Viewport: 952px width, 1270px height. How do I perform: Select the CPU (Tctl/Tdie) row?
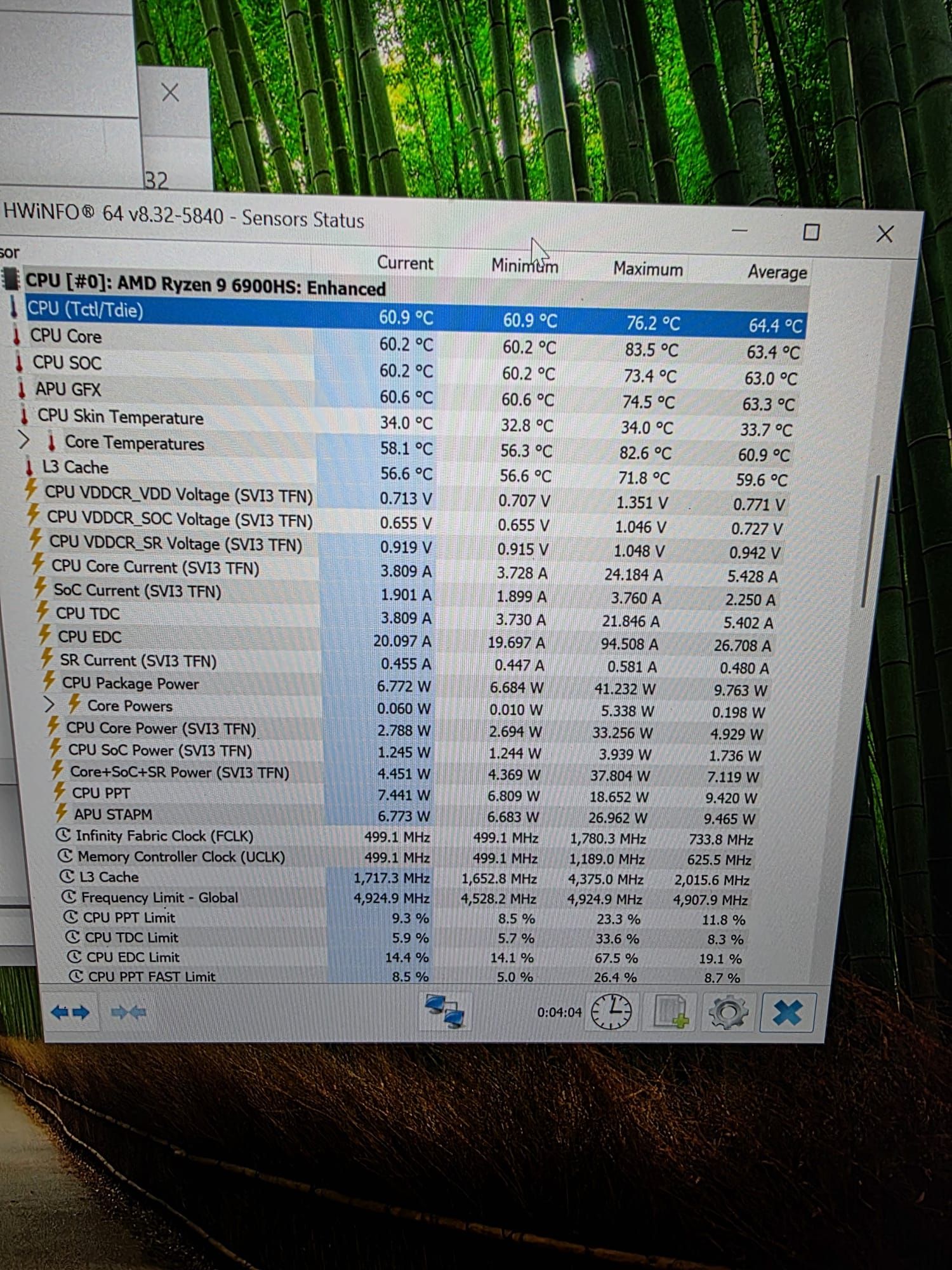click(x=416, y=317)
